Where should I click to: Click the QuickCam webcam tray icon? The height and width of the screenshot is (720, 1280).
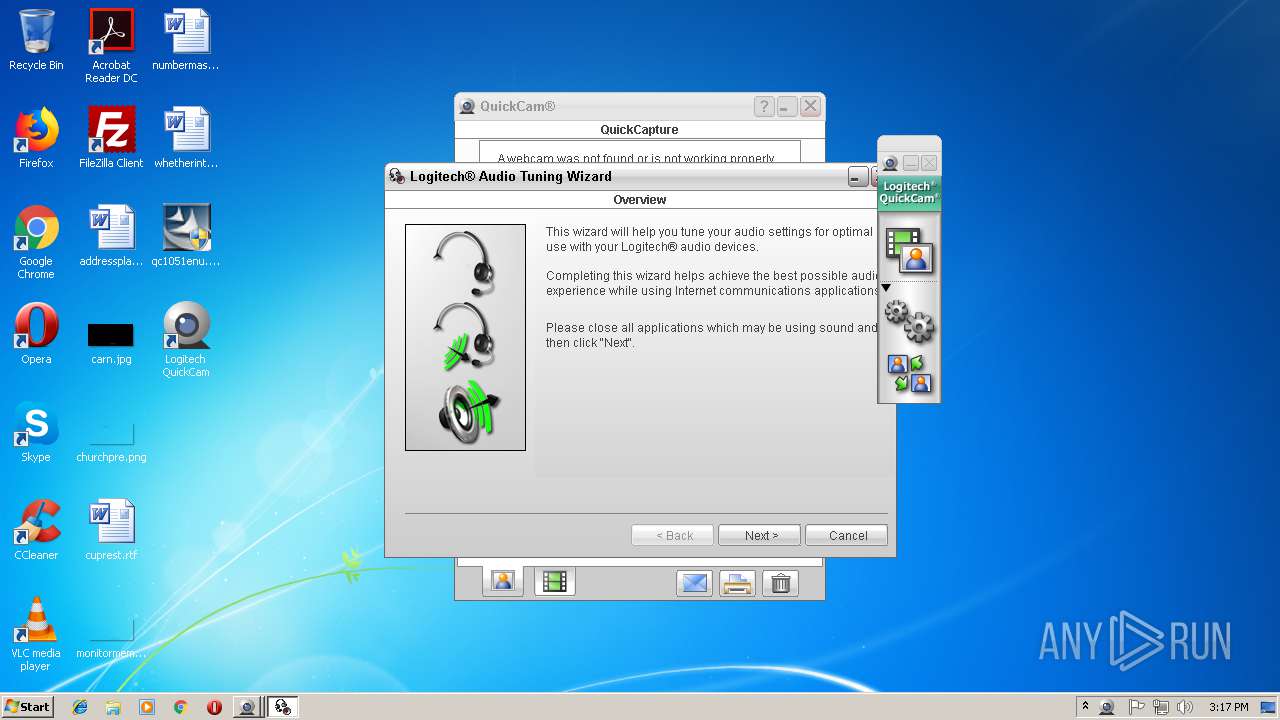(x=1107, y=707)
